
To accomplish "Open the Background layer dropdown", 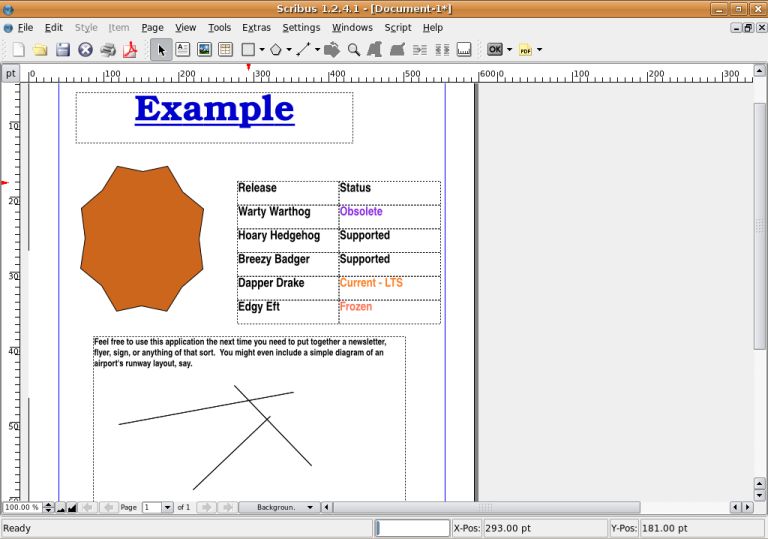I will [279, 507].
